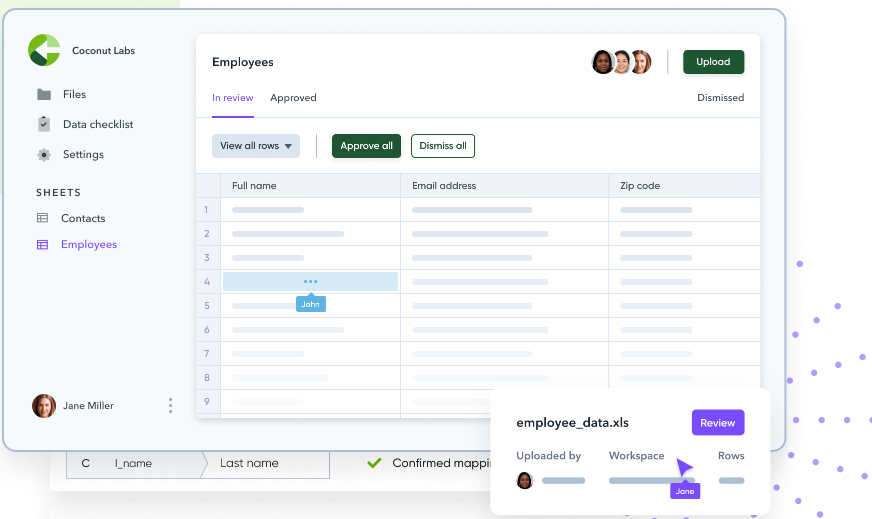The image size is (872, 519).
Task: Select the highlighted Full name cell in row 4
Action: [310, 282]
